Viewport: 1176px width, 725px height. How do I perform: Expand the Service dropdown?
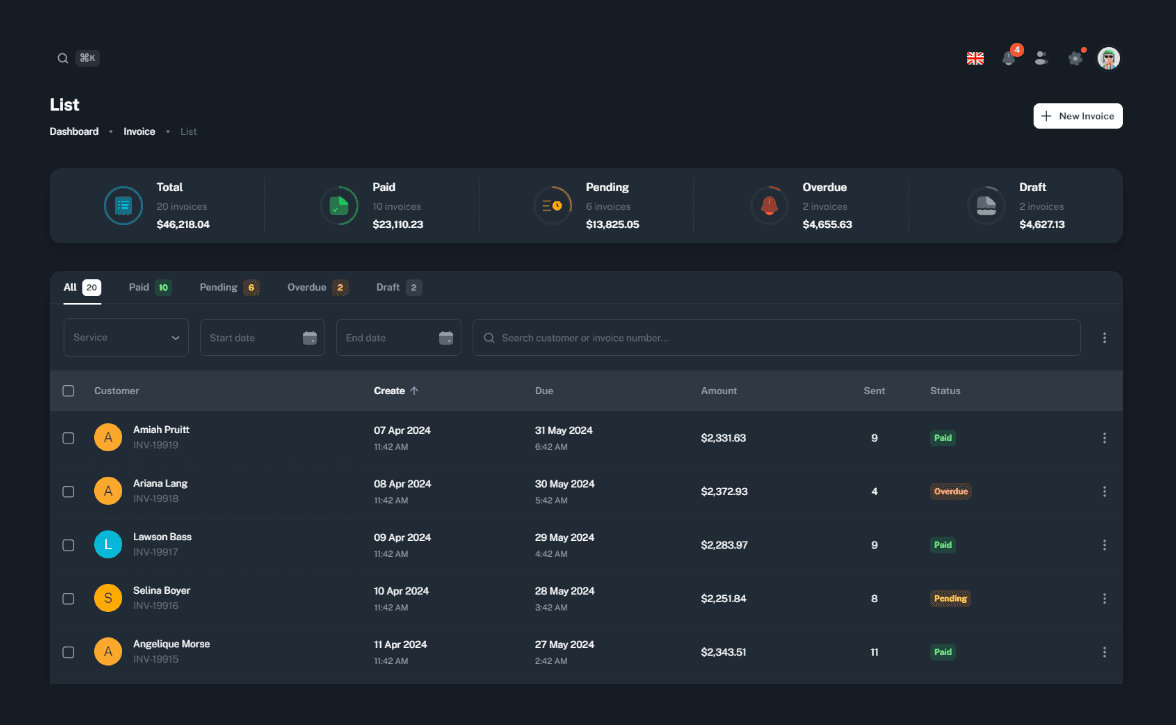(126, 338)
